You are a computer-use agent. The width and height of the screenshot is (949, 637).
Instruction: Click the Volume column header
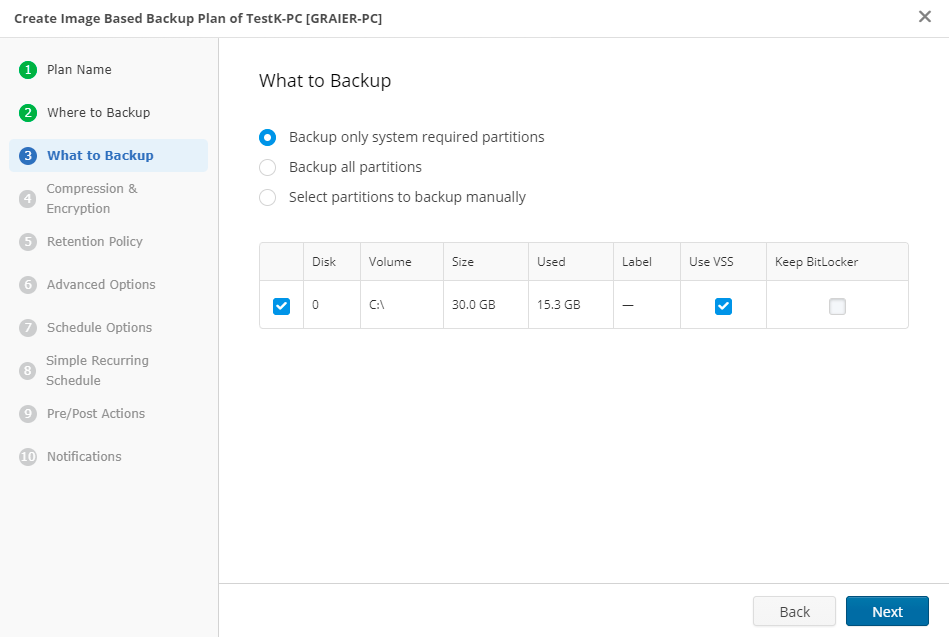tap(389, 261)
